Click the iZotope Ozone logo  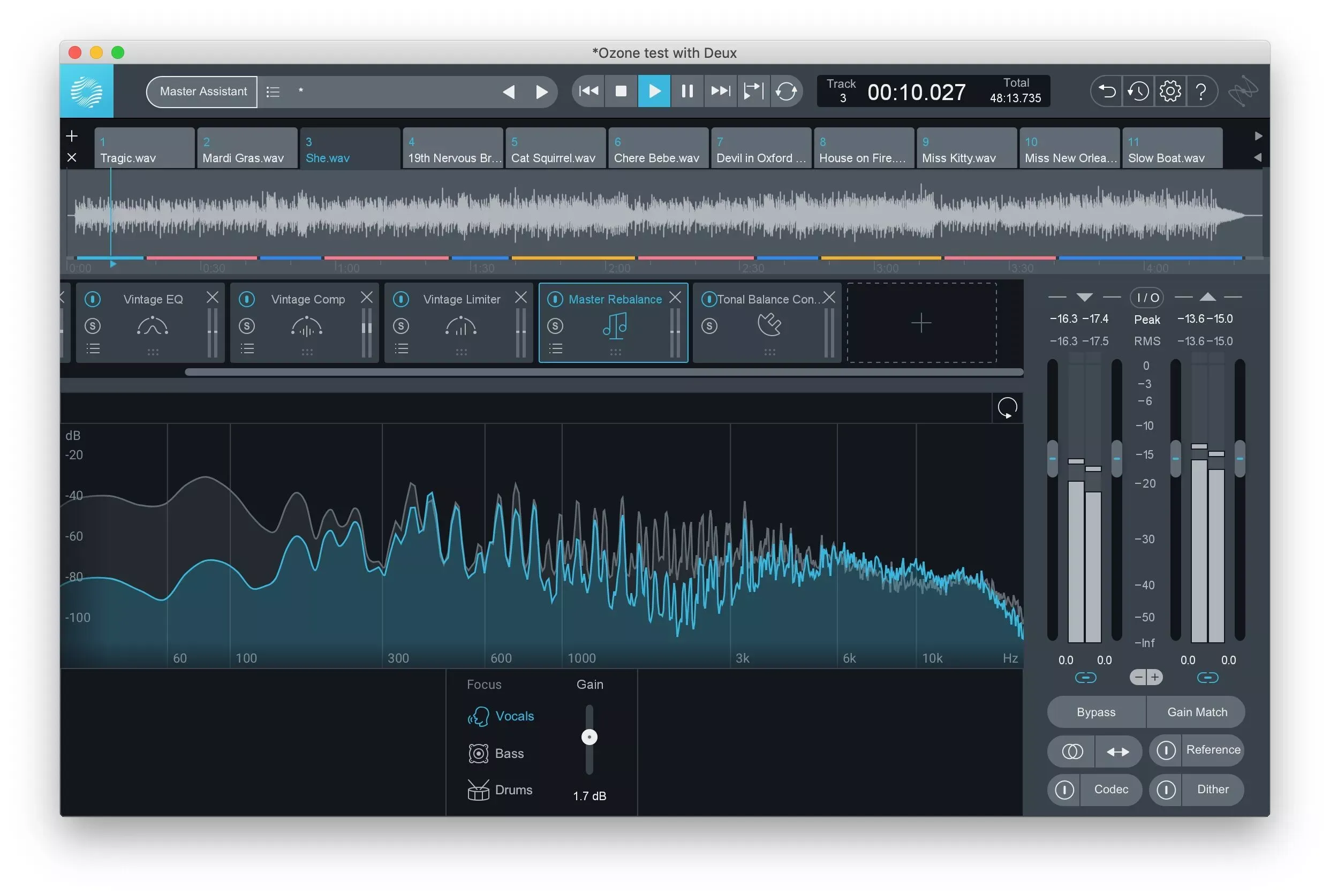pyautogui.click(x=87, y=92)
